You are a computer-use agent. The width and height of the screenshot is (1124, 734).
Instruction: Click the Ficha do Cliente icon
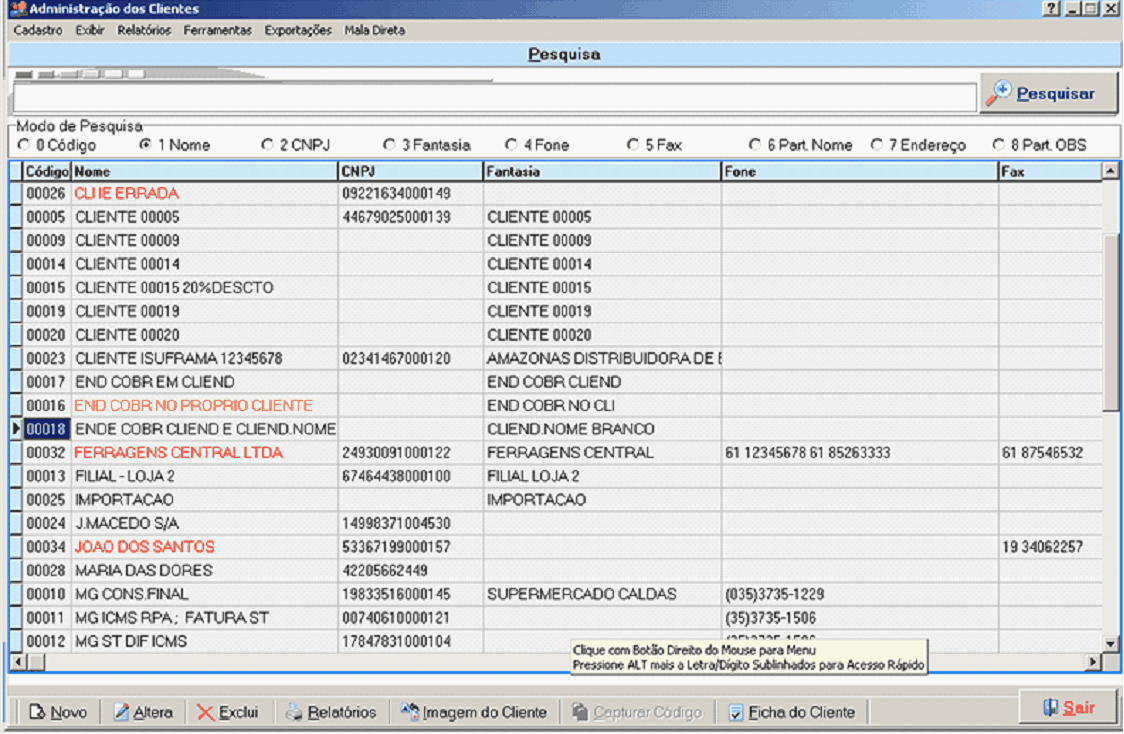click(736, 712)
